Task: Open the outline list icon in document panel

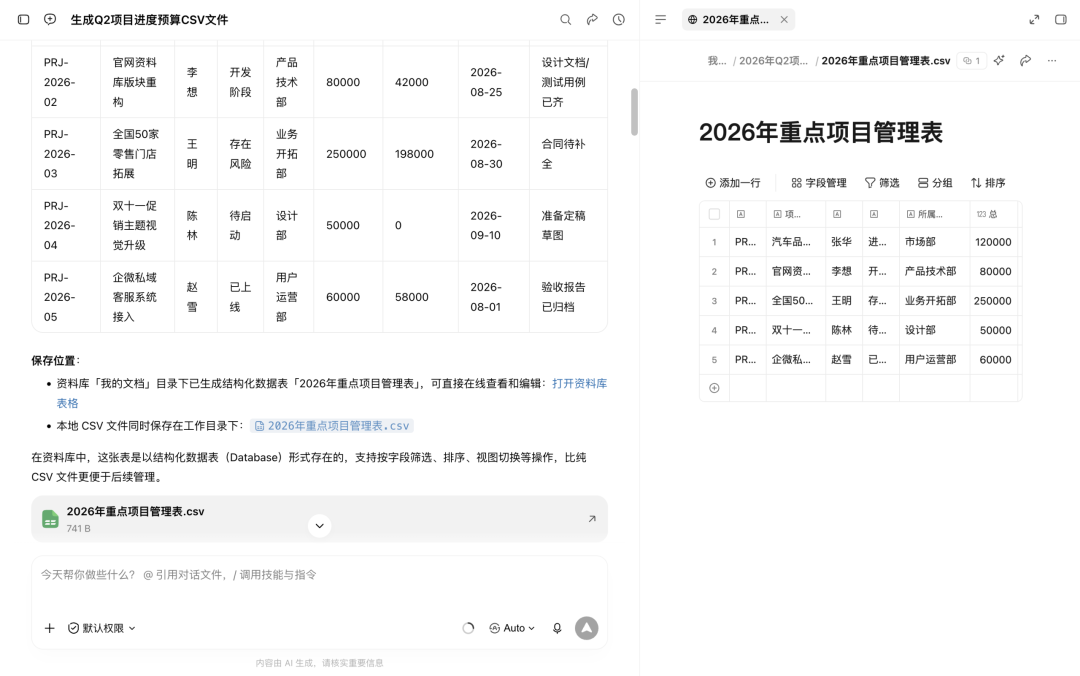Action: pyautogui.click(x=661, y=19)
